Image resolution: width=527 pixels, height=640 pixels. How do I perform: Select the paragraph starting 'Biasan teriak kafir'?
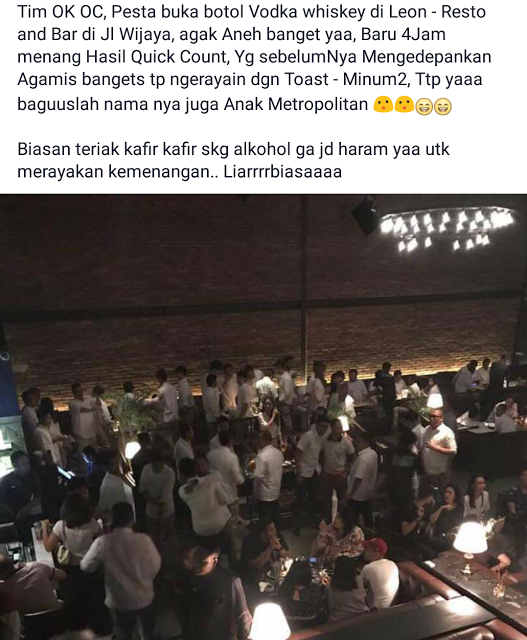[233, 160]
